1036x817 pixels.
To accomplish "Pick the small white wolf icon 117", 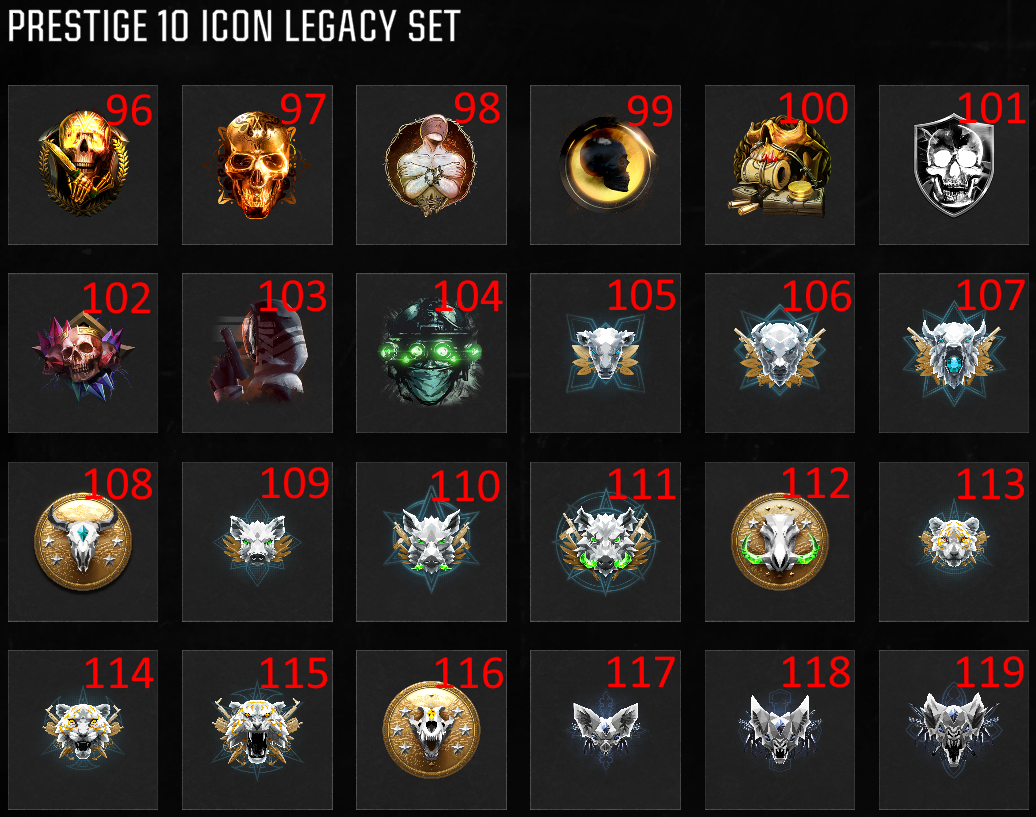I will point(605,730).
